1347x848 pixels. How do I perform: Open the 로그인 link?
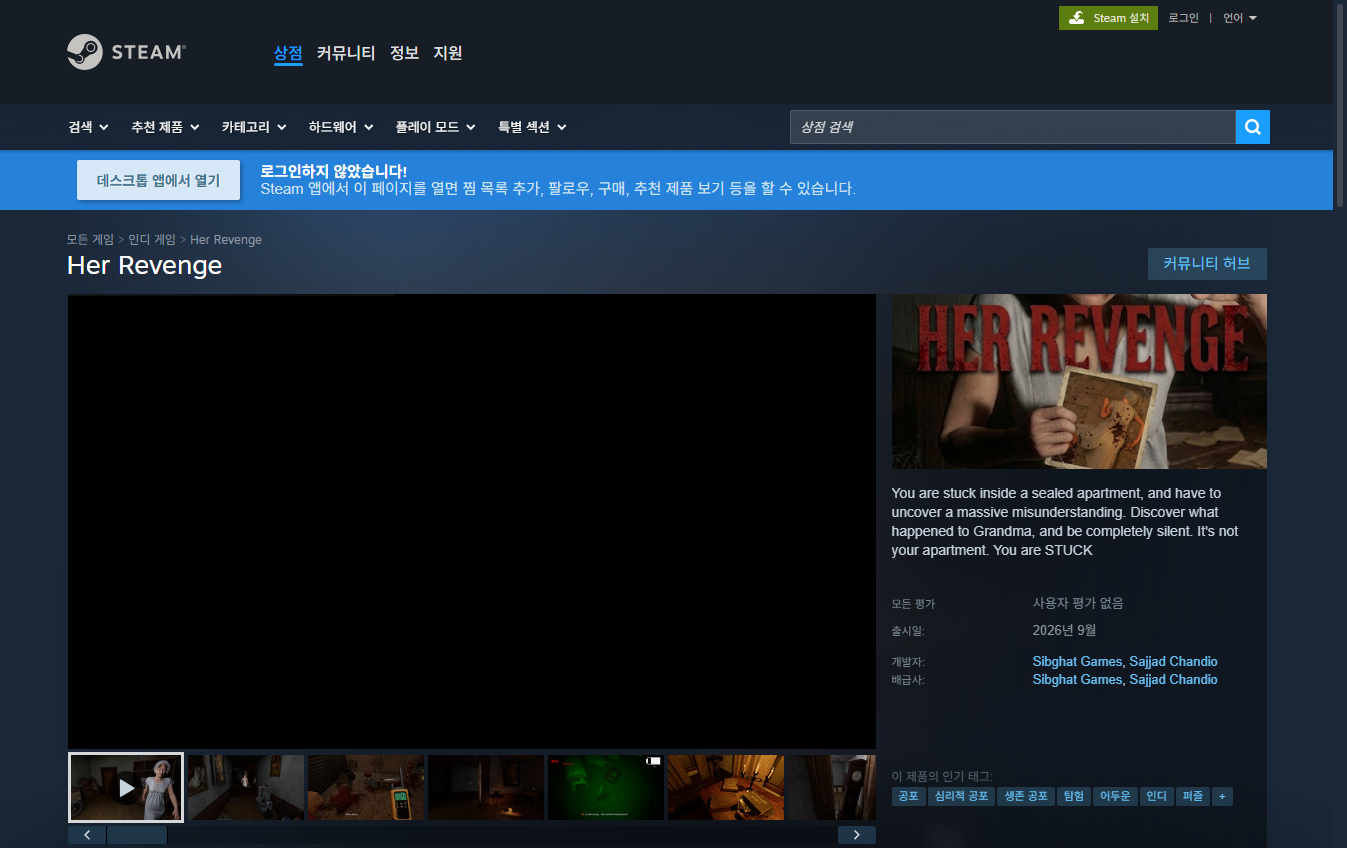1183,18
